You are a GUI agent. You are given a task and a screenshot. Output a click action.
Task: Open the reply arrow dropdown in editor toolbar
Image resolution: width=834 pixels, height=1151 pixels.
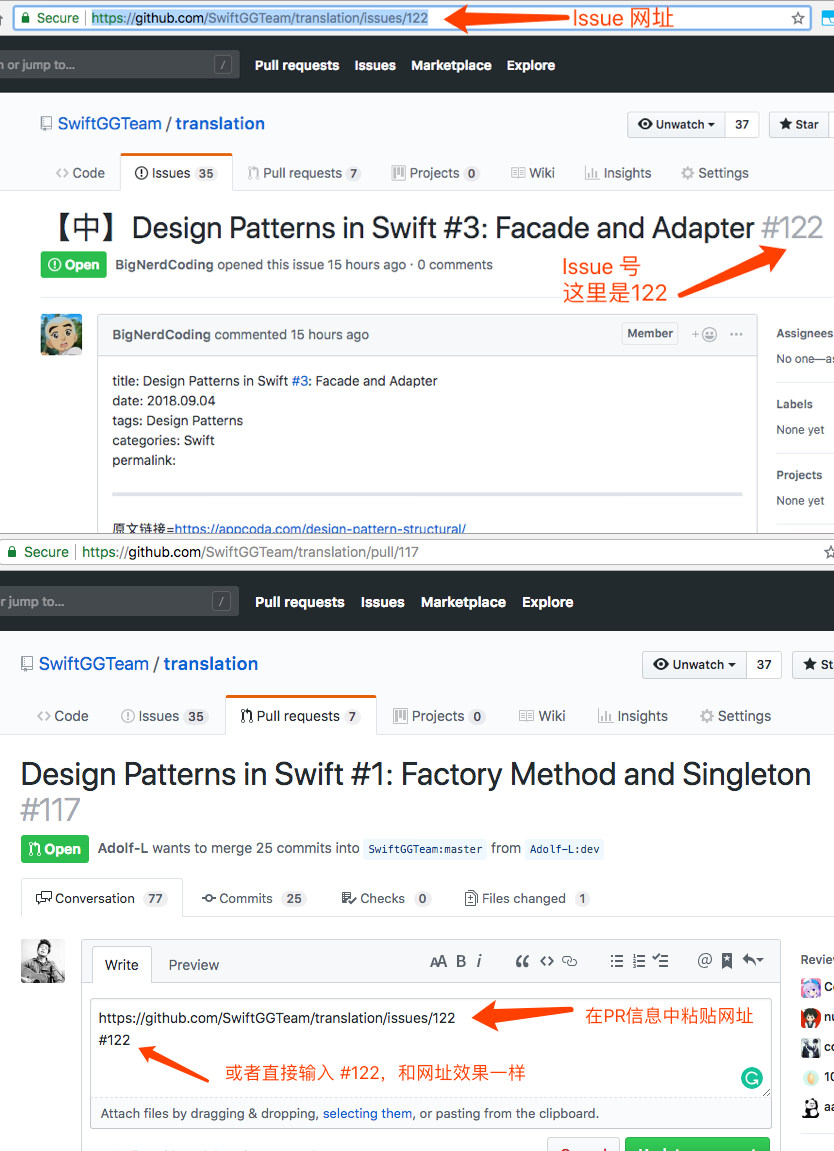pos(753,960)
